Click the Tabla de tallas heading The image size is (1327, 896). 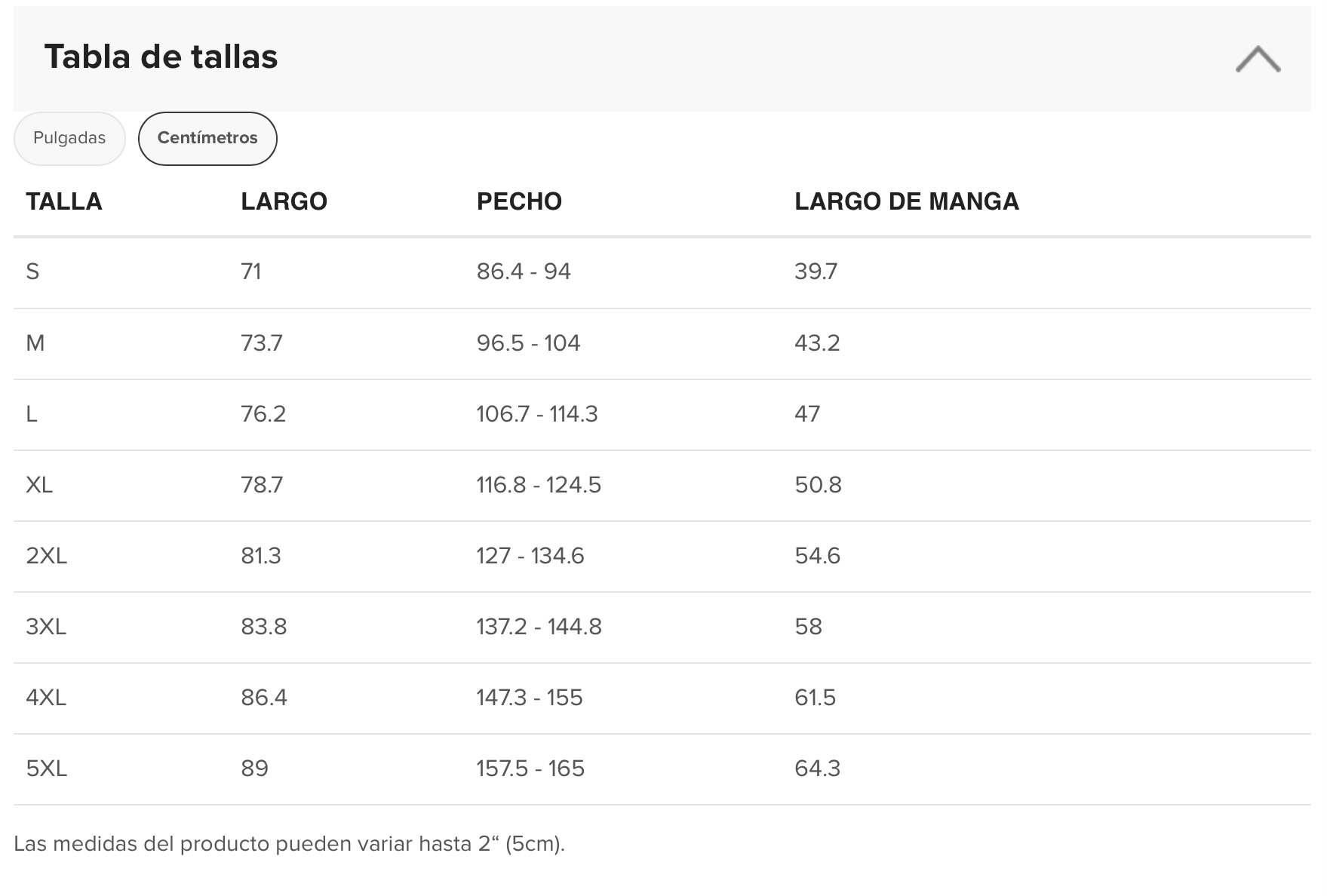161,57
